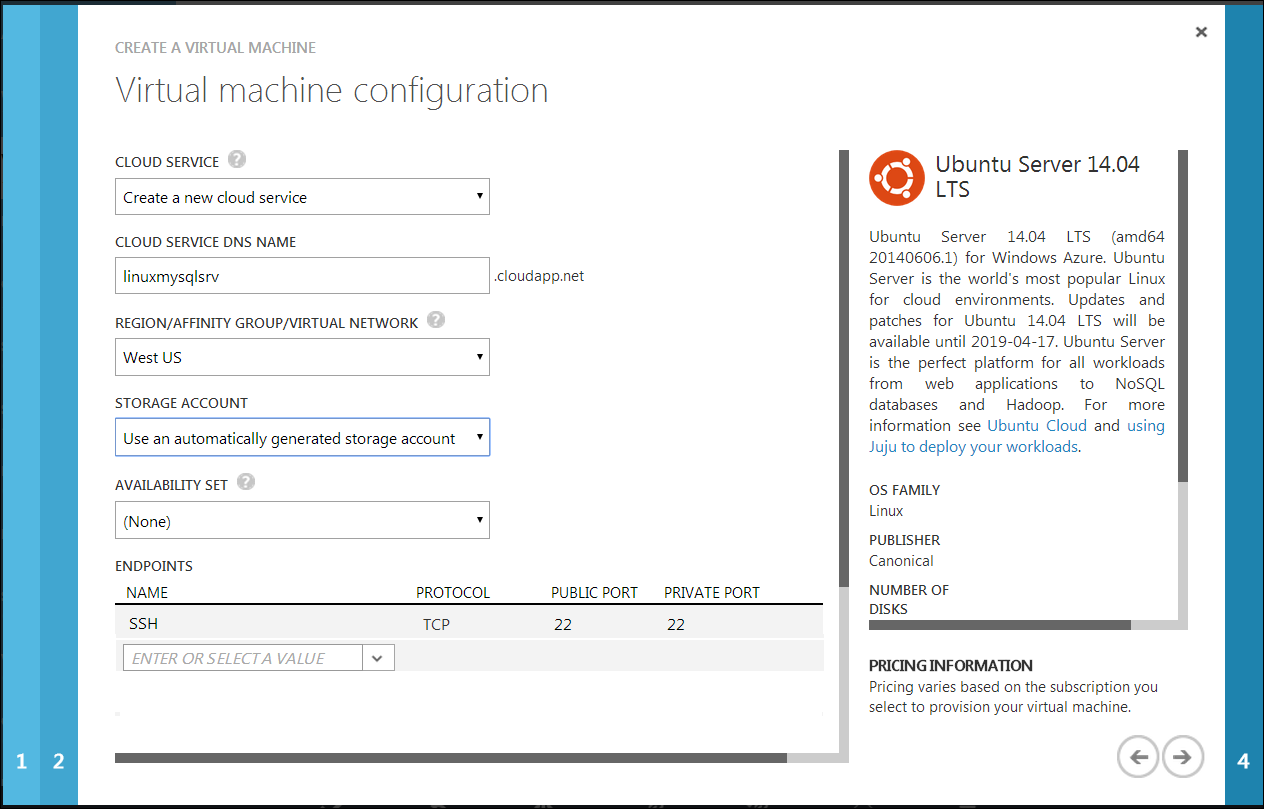Viewport: 1264px width, 809px height.
Task: Open help for Region/Affinity Group/Virtual Network
Action: (436, 321)
